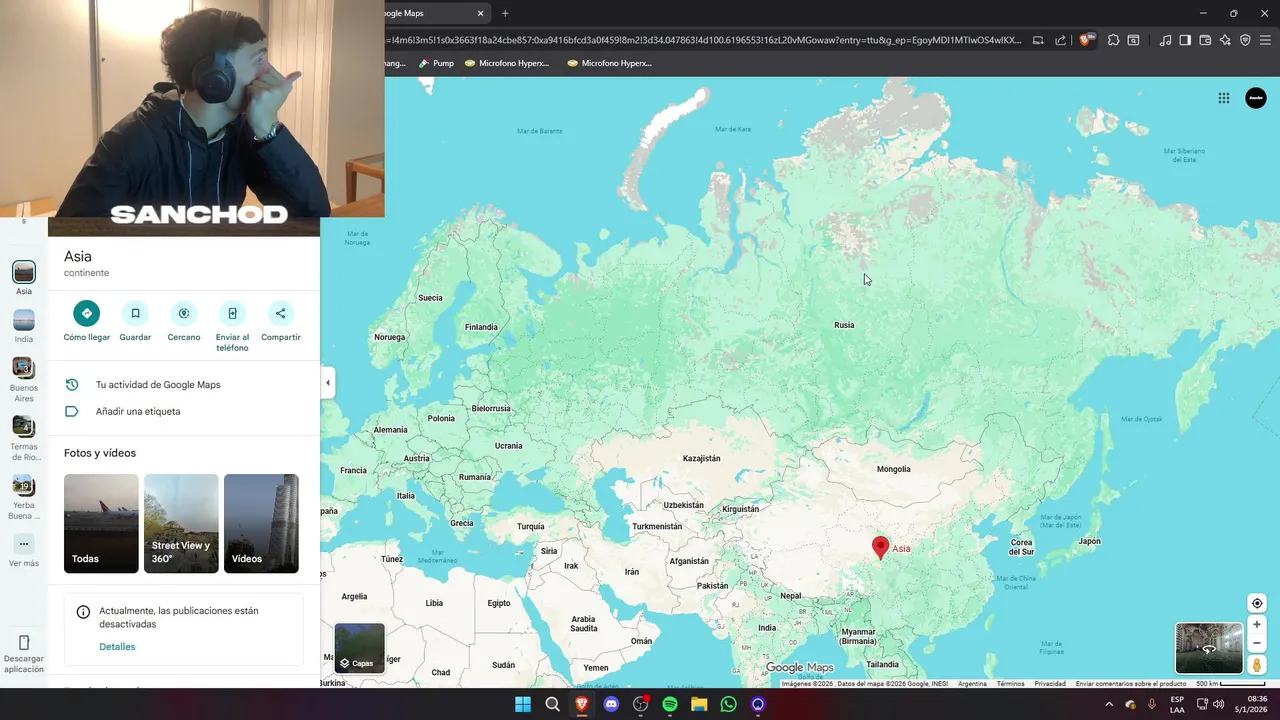The height and width of the screenshot is (720, 1280).
Task: Open File Explorer from the taskbar
Action: 699,704
